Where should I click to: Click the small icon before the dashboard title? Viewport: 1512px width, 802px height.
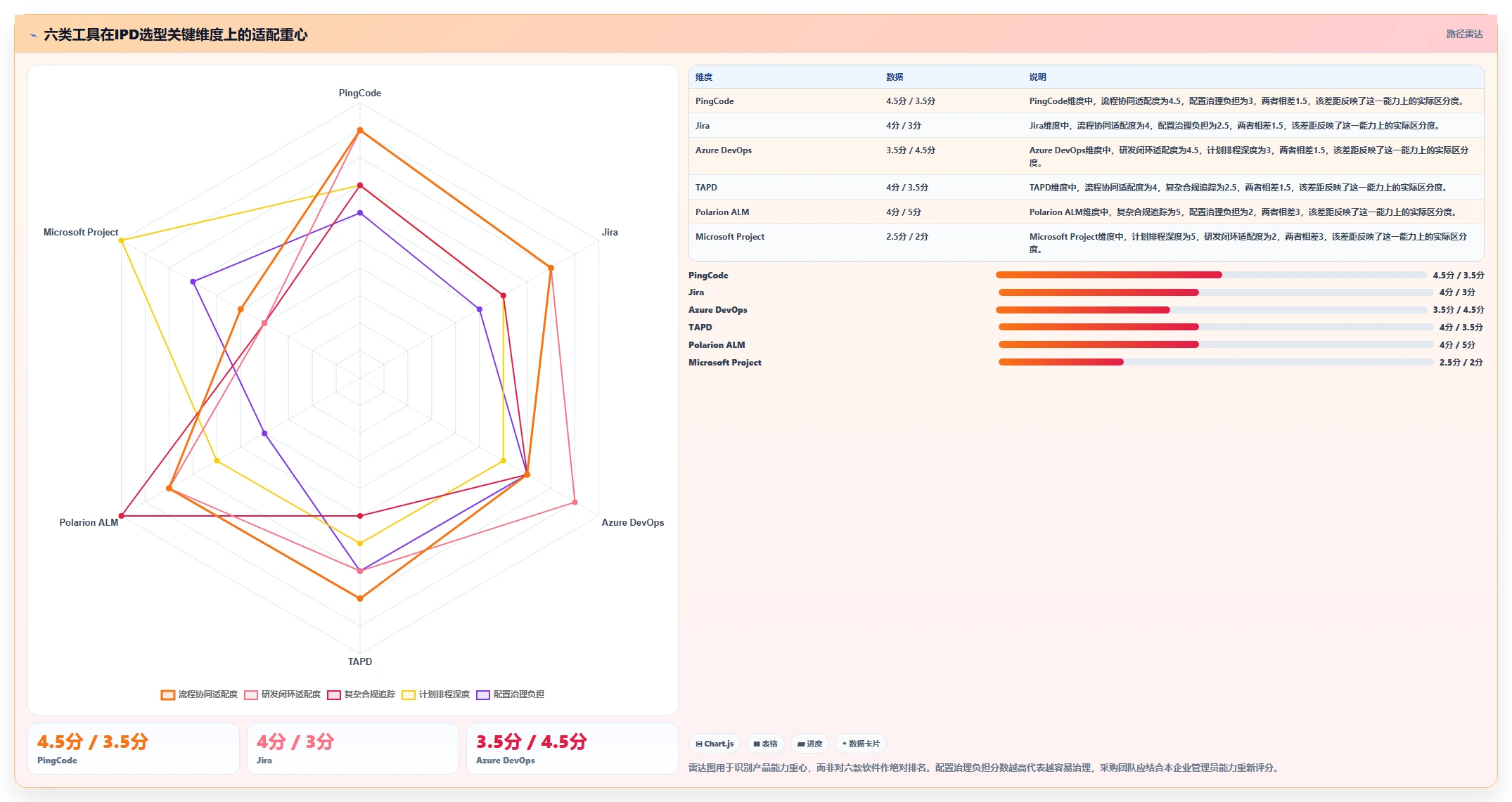coord(33,35)
